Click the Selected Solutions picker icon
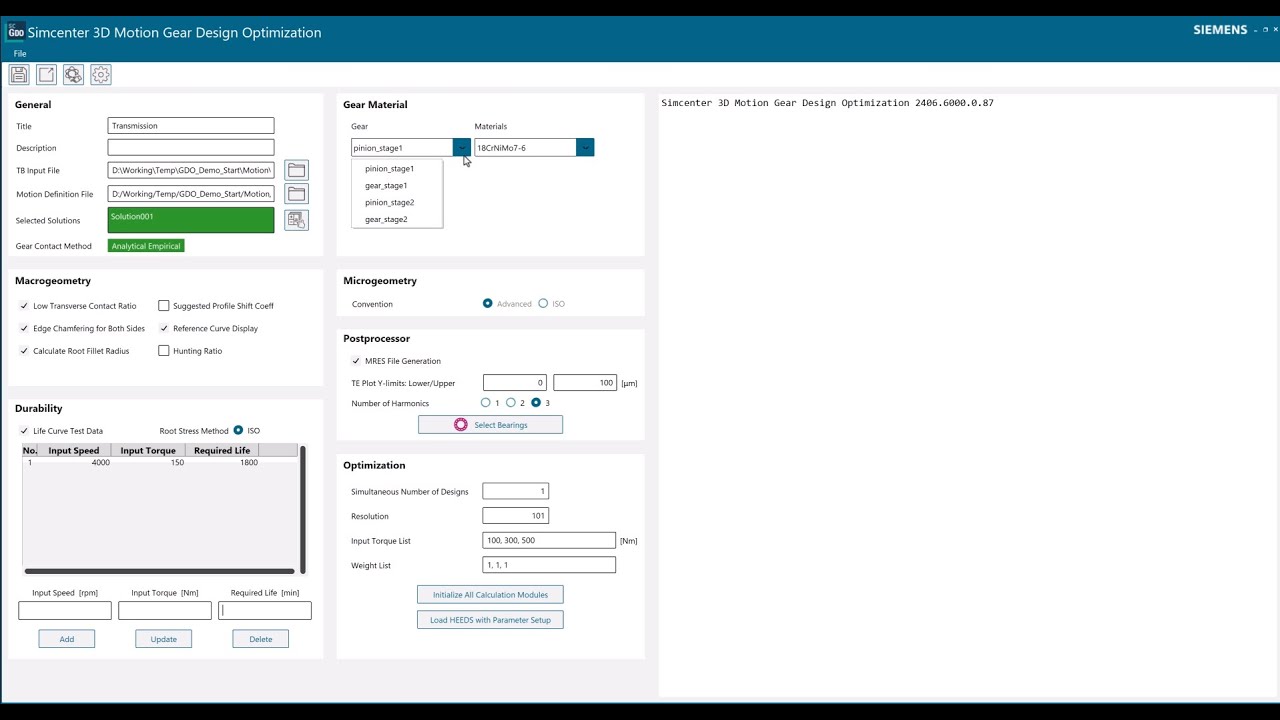Image resolution: width=1280 pixels, height=720 pixels. (x=296, y=220)
